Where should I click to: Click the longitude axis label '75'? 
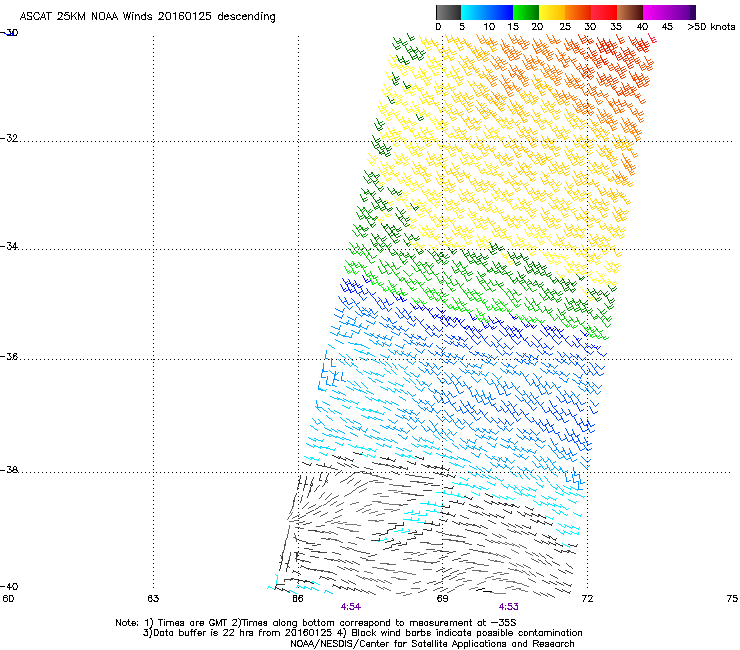[x=732, y=599]
